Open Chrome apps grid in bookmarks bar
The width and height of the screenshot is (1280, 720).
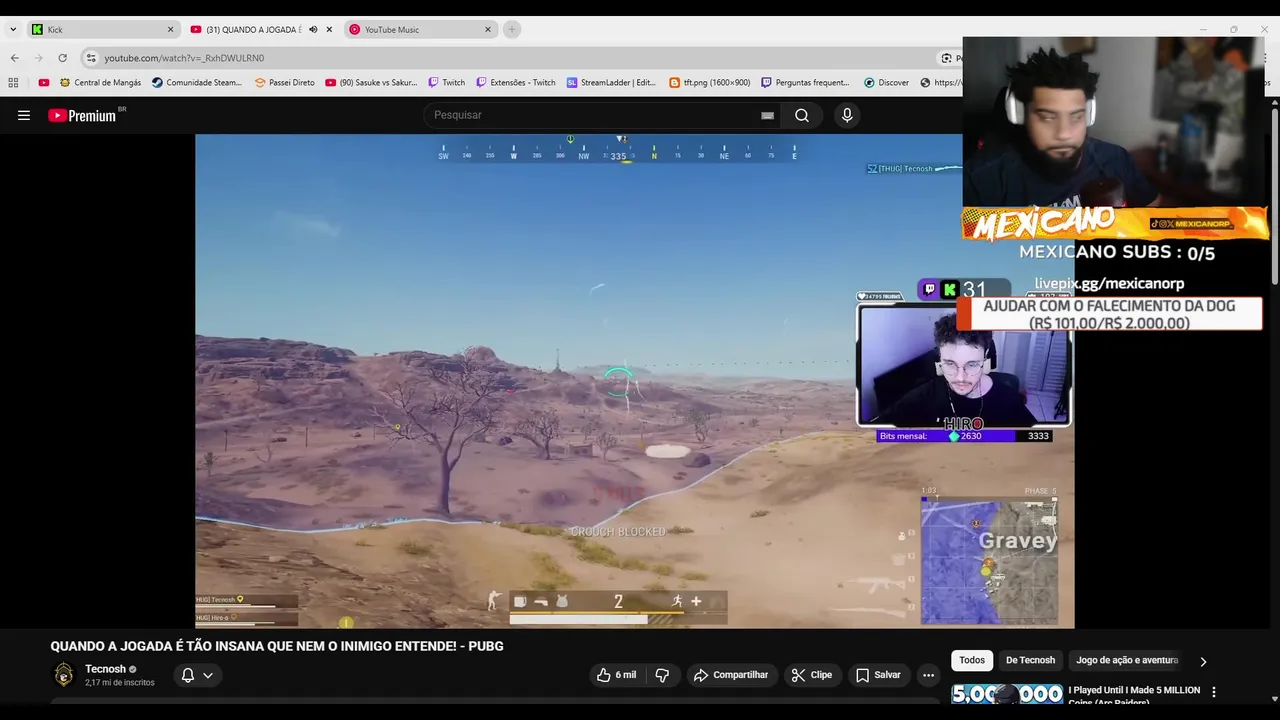point(13,83)
